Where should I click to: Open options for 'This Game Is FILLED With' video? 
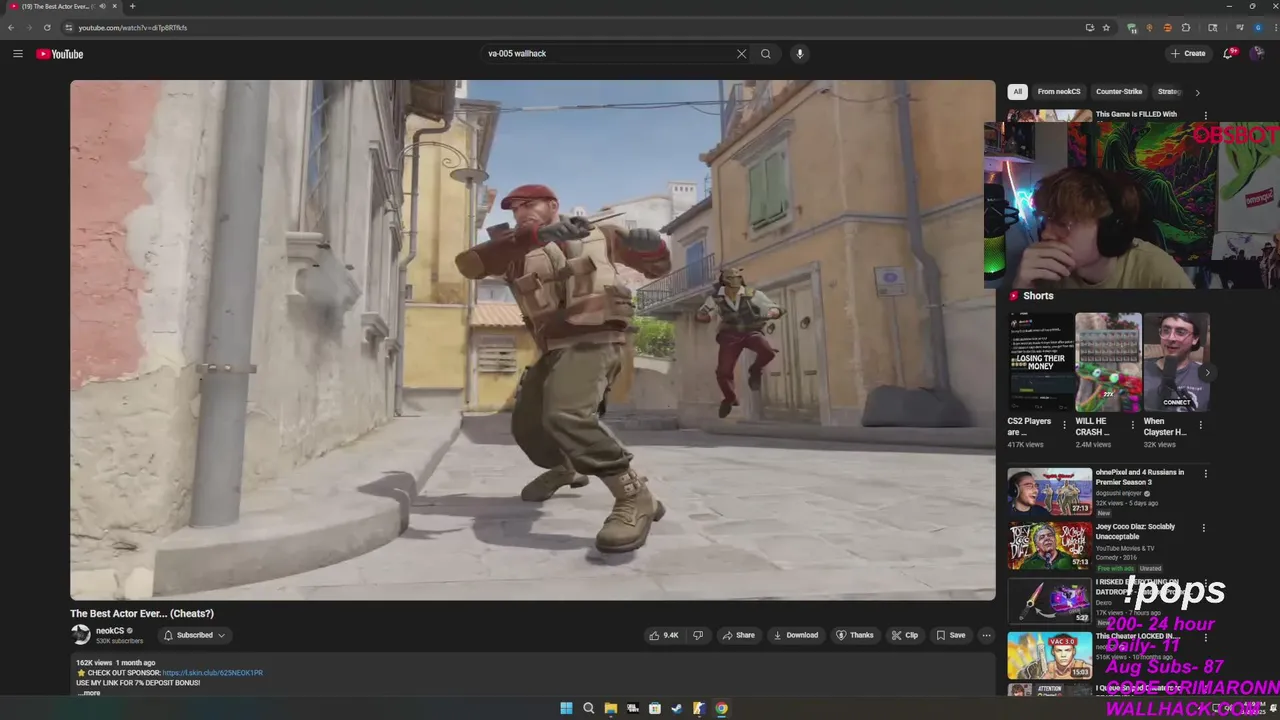point(1205,115)
